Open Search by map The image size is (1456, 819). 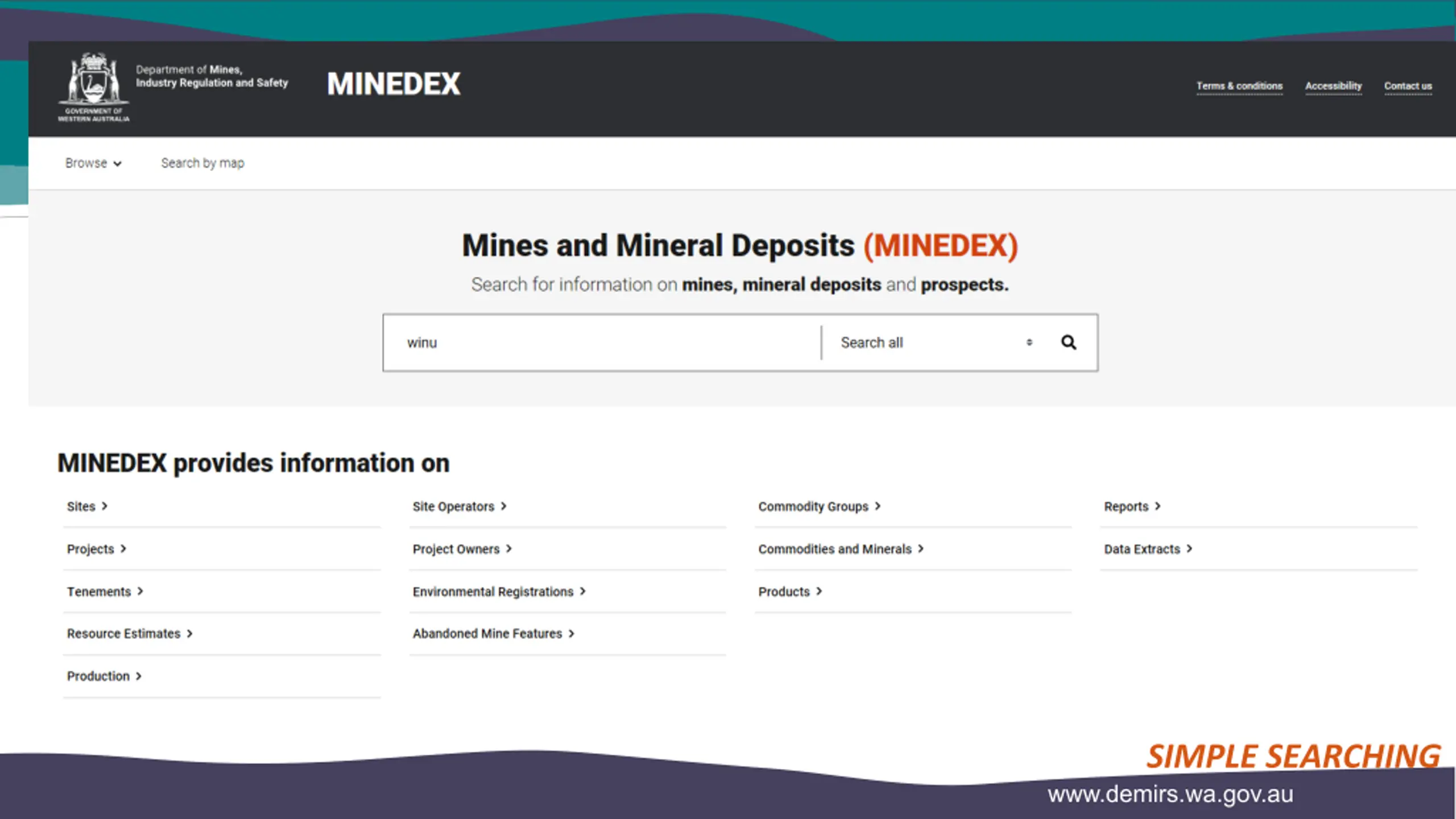(202, 163)
